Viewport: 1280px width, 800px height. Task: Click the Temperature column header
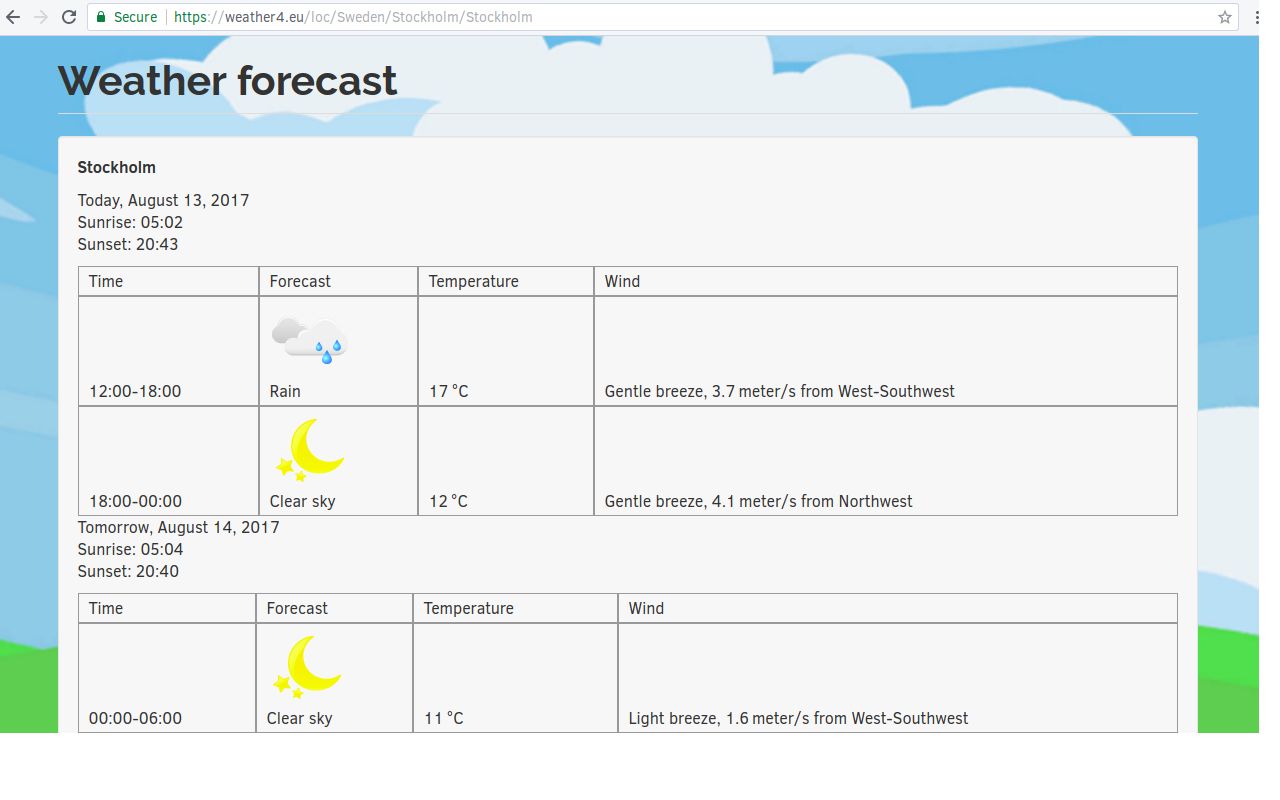472,281
